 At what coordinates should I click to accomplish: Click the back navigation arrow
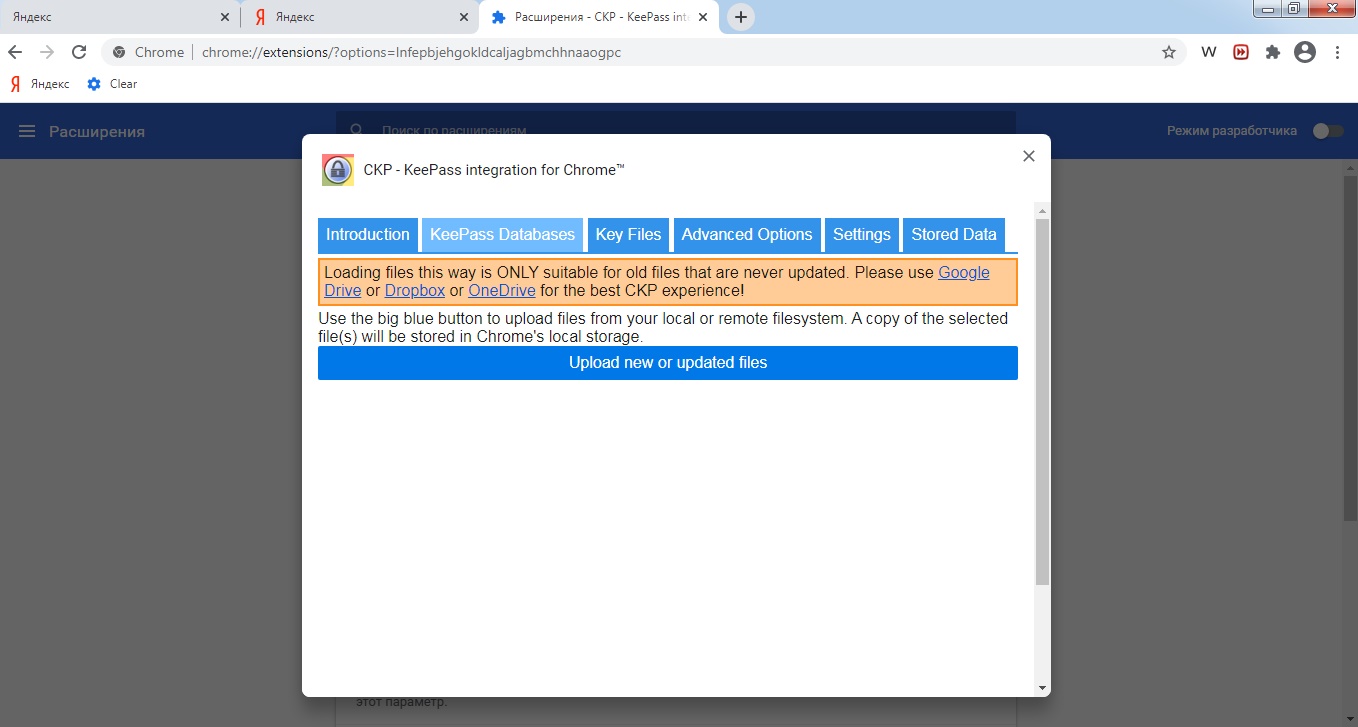click(15, 52)
